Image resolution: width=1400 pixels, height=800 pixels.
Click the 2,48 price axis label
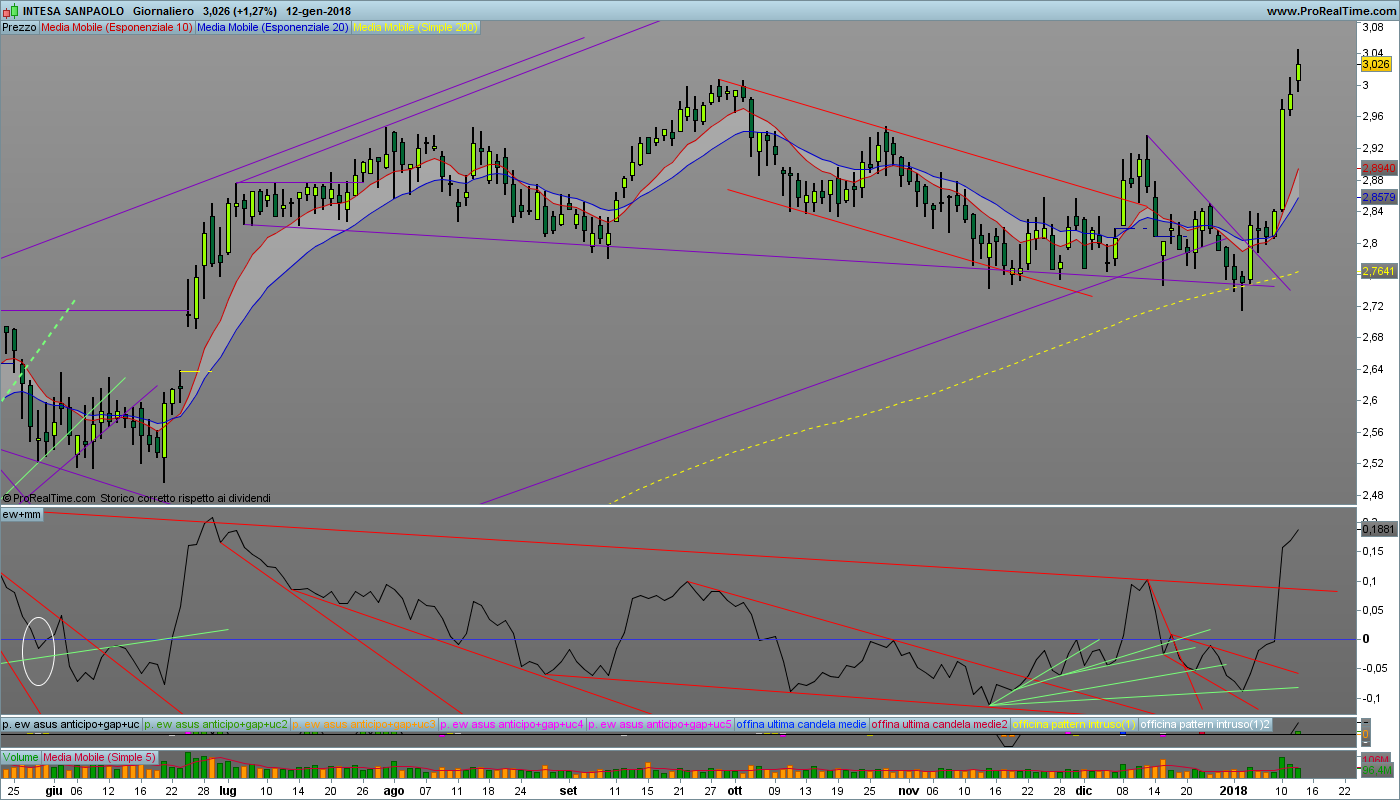1372,494
